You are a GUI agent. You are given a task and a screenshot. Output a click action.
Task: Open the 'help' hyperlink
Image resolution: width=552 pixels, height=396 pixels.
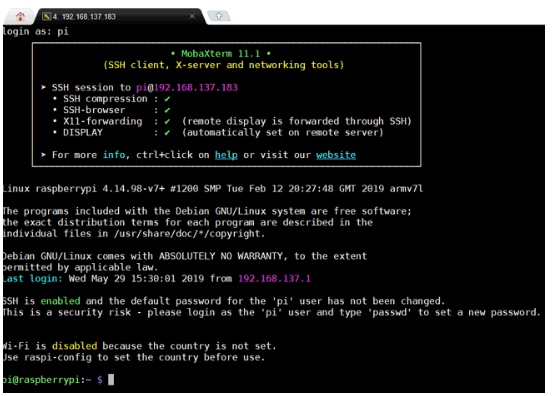coord(226,155)
